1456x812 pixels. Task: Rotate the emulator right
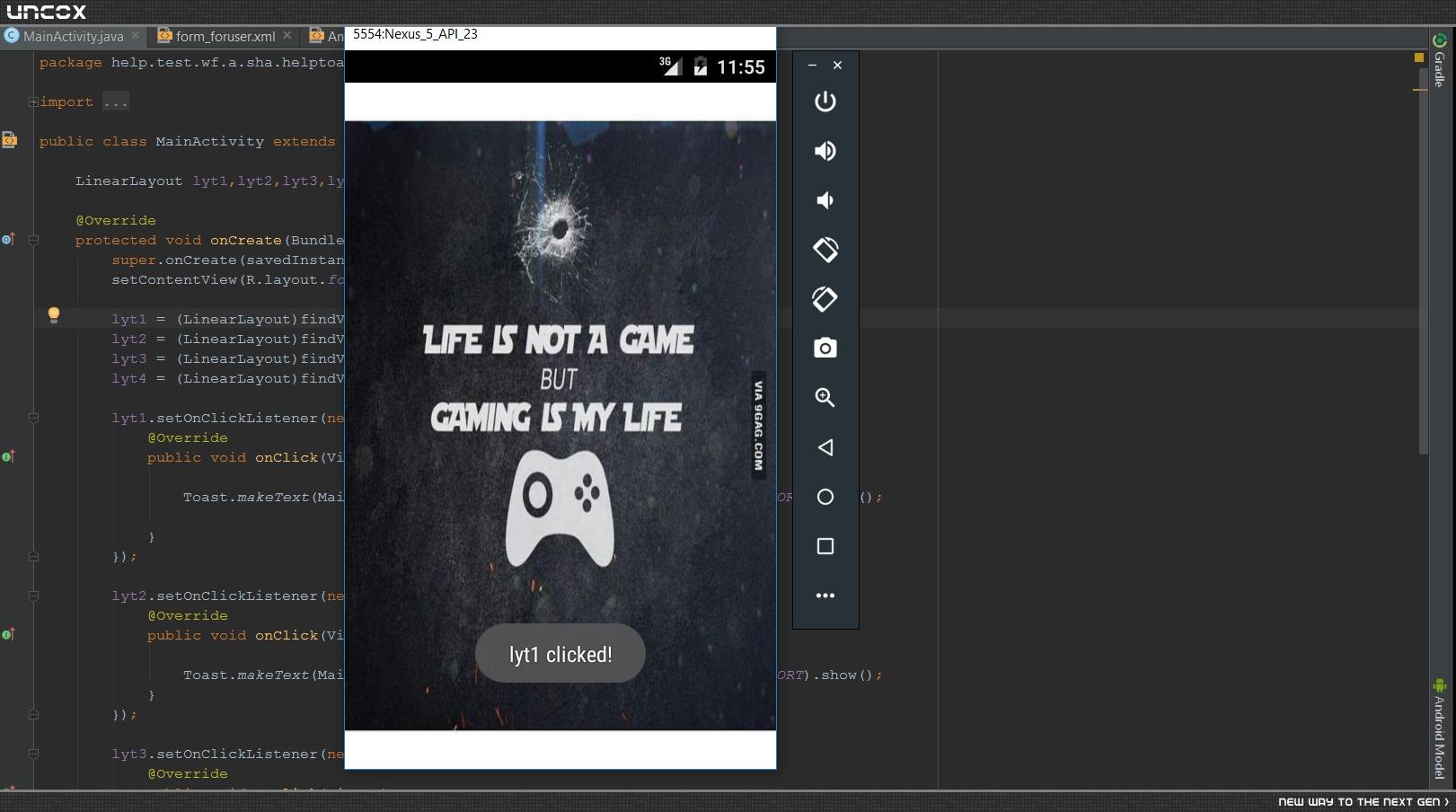825,299
